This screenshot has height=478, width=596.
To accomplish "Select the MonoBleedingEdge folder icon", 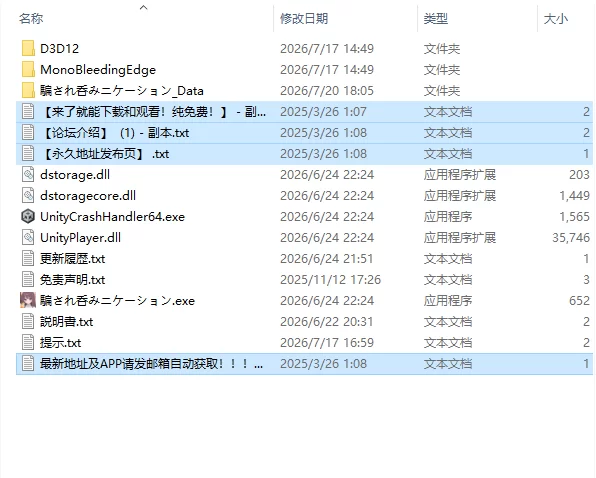I will click(28, 70).
